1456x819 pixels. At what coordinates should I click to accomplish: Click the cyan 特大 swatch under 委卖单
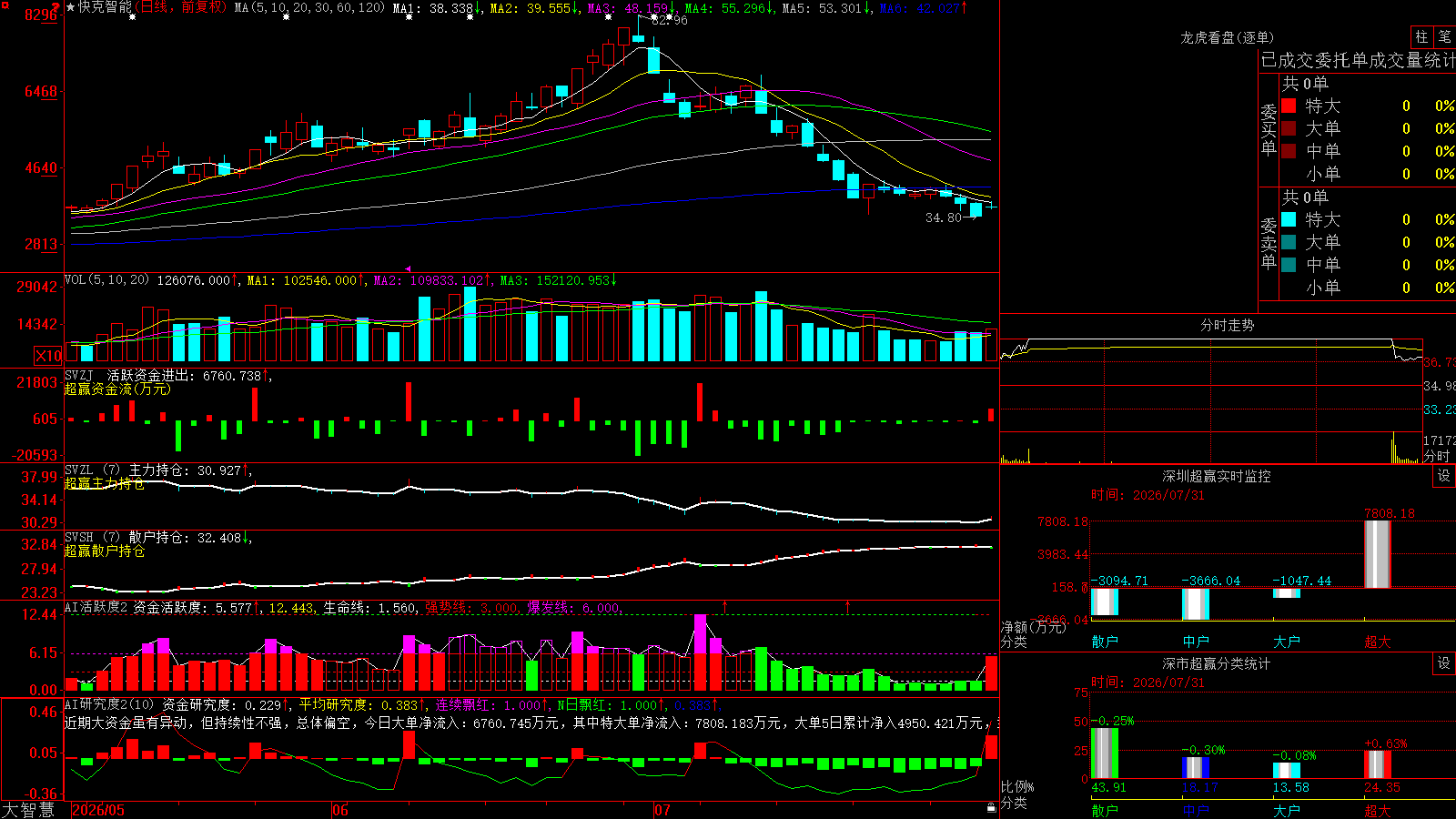(1289, 219)
